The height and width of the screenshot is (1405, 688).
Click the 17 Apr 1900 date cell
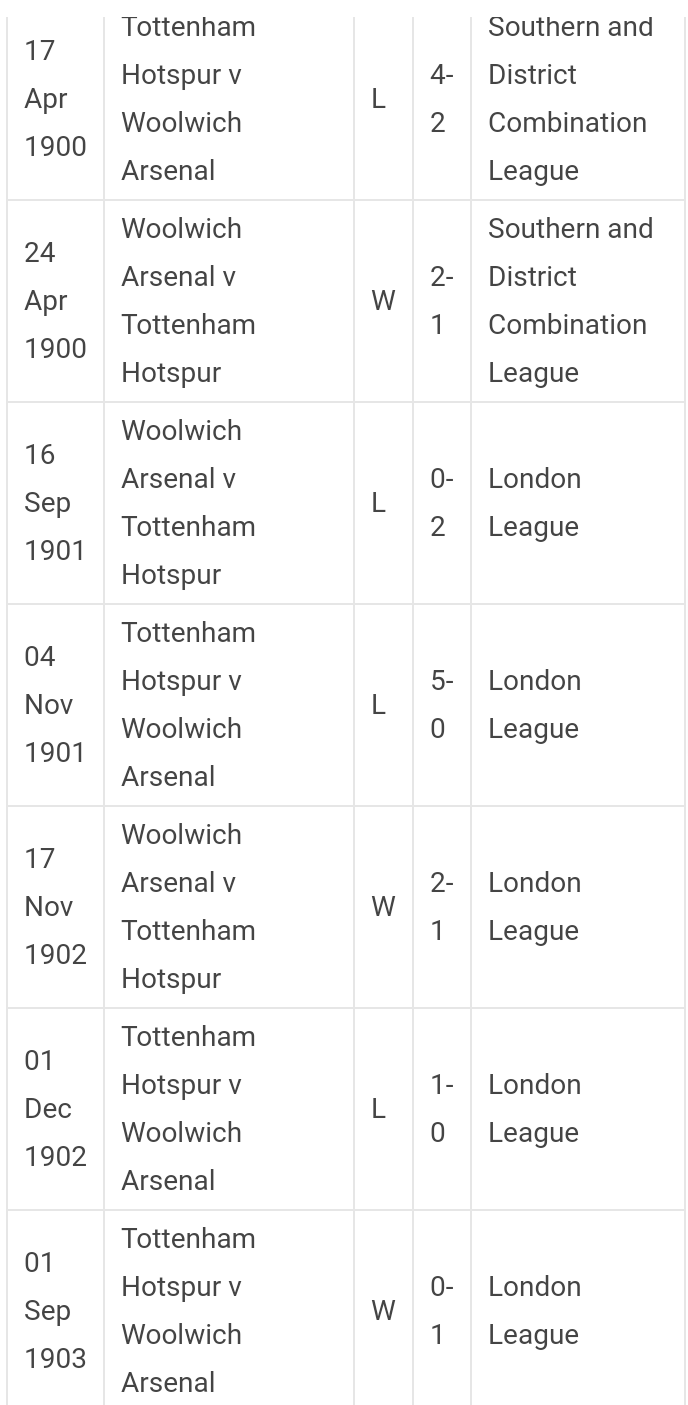coord(55,99)
